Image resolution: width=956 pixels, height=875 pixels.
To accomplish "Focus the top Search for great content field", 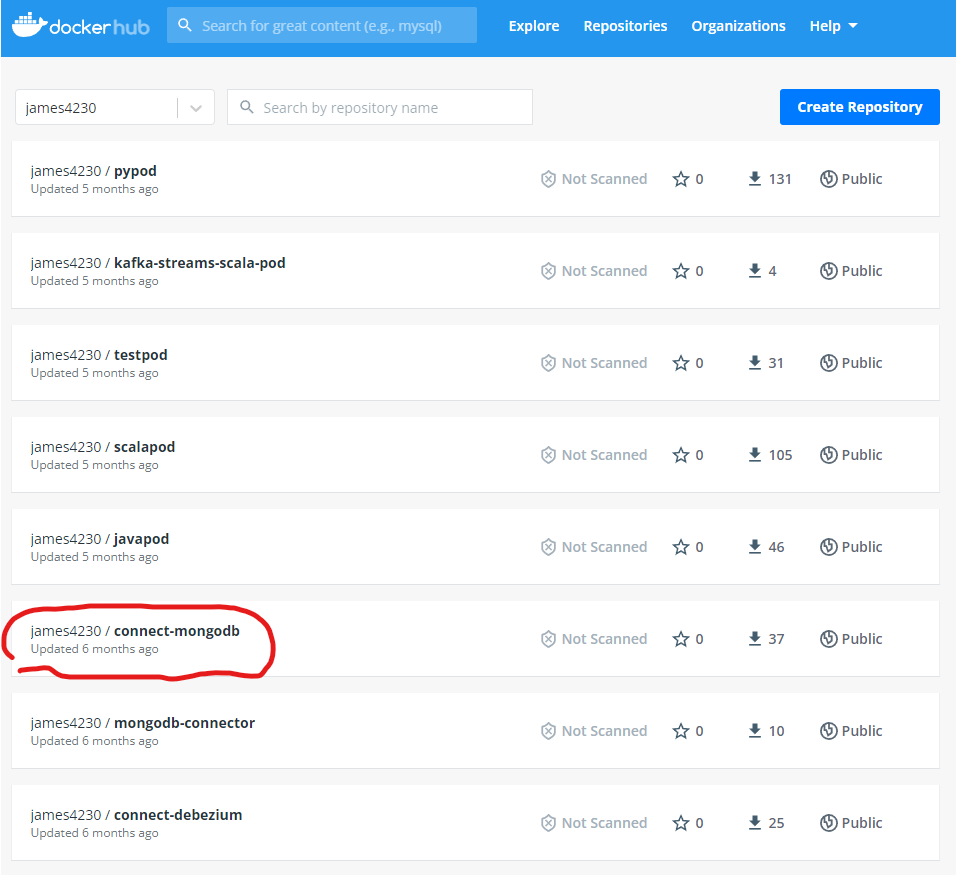I will click(321, 25).
